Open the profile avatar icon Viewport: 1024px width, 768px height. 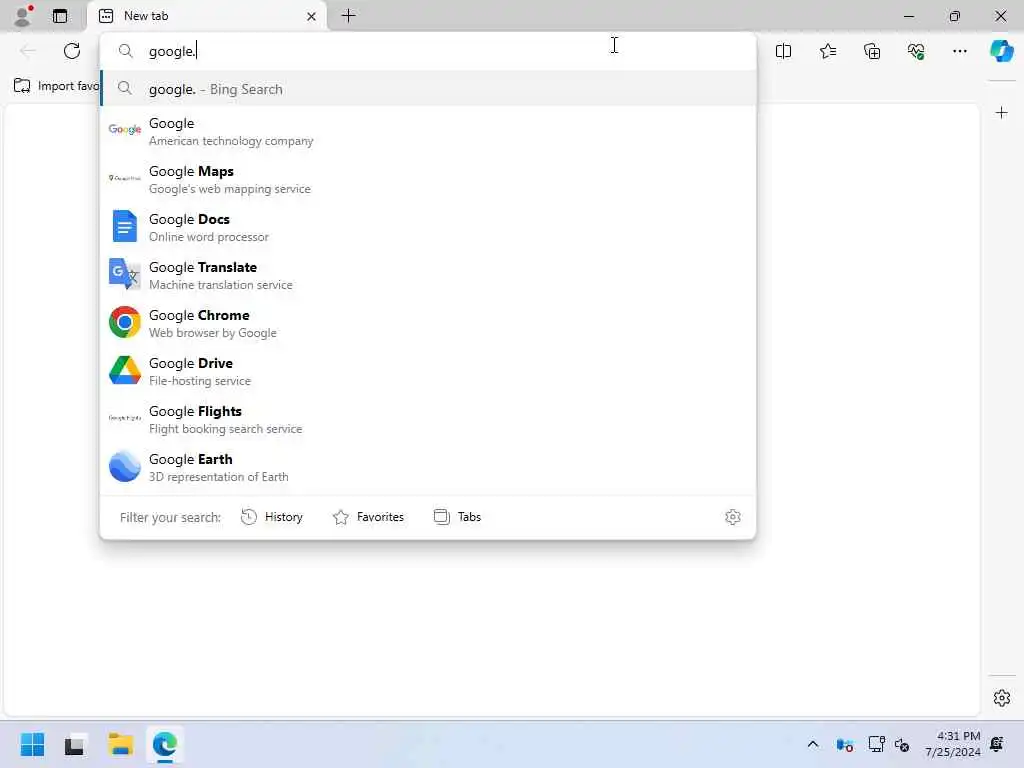click(24, 16)
